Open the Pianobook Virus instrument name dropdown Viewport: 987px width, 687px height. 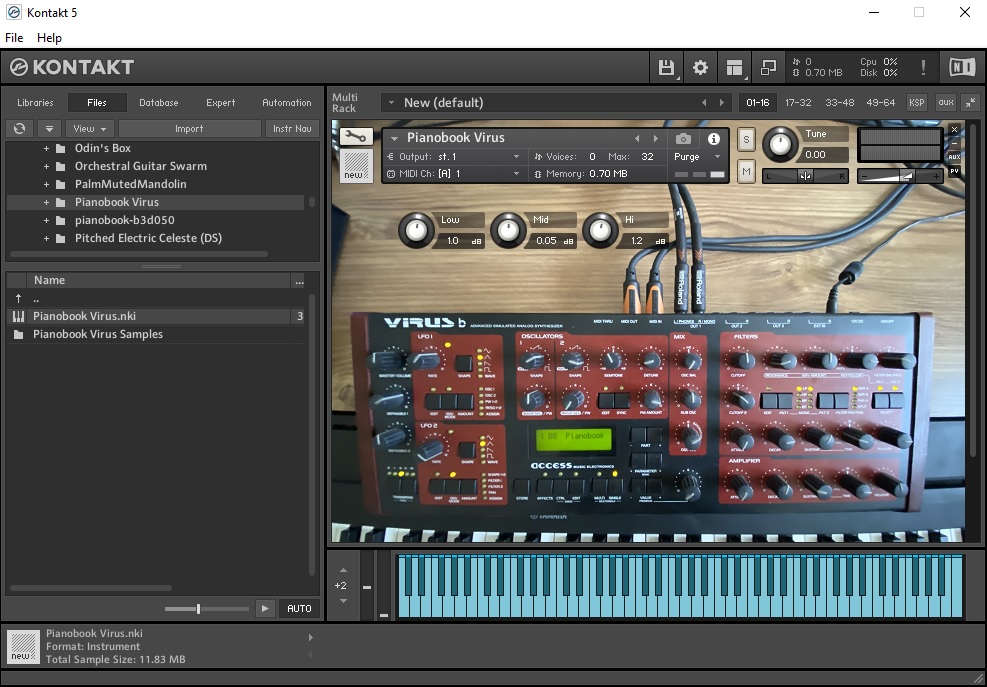pyautogui.click(x=395, y=139)
